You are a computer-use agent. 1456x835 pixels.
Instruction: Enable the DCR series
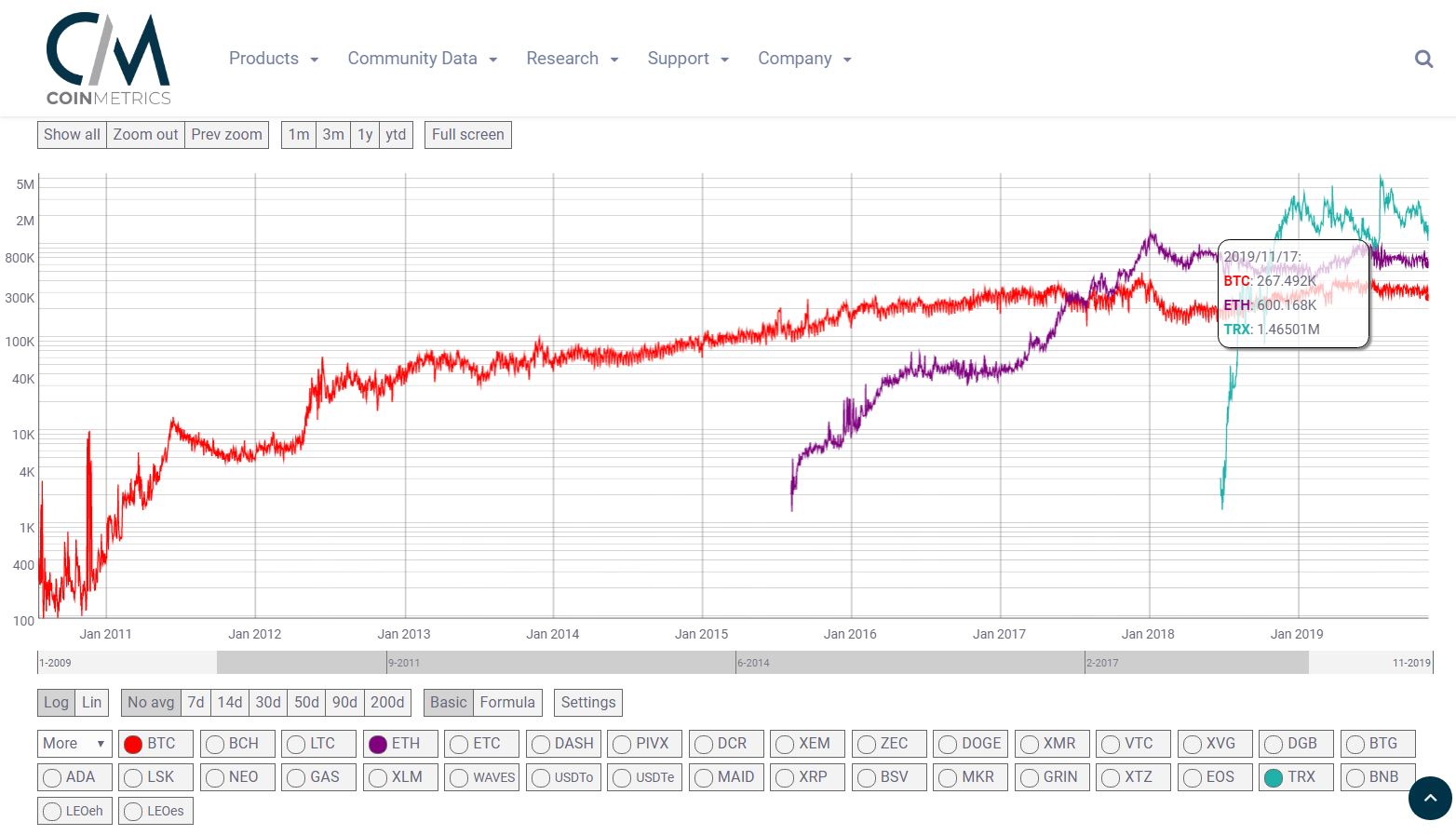tap(726, 744)
